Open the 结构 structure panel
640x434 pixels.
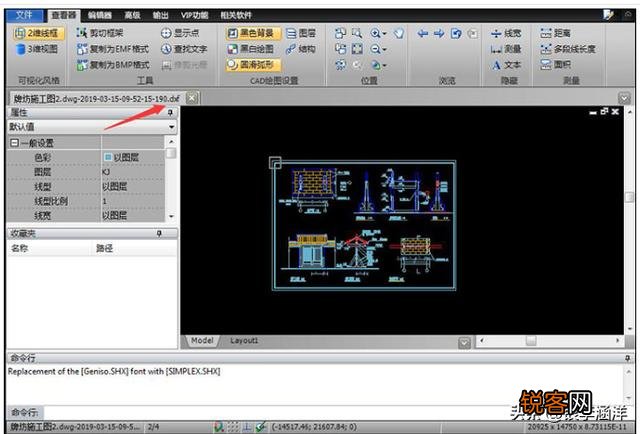pos(301,49)
